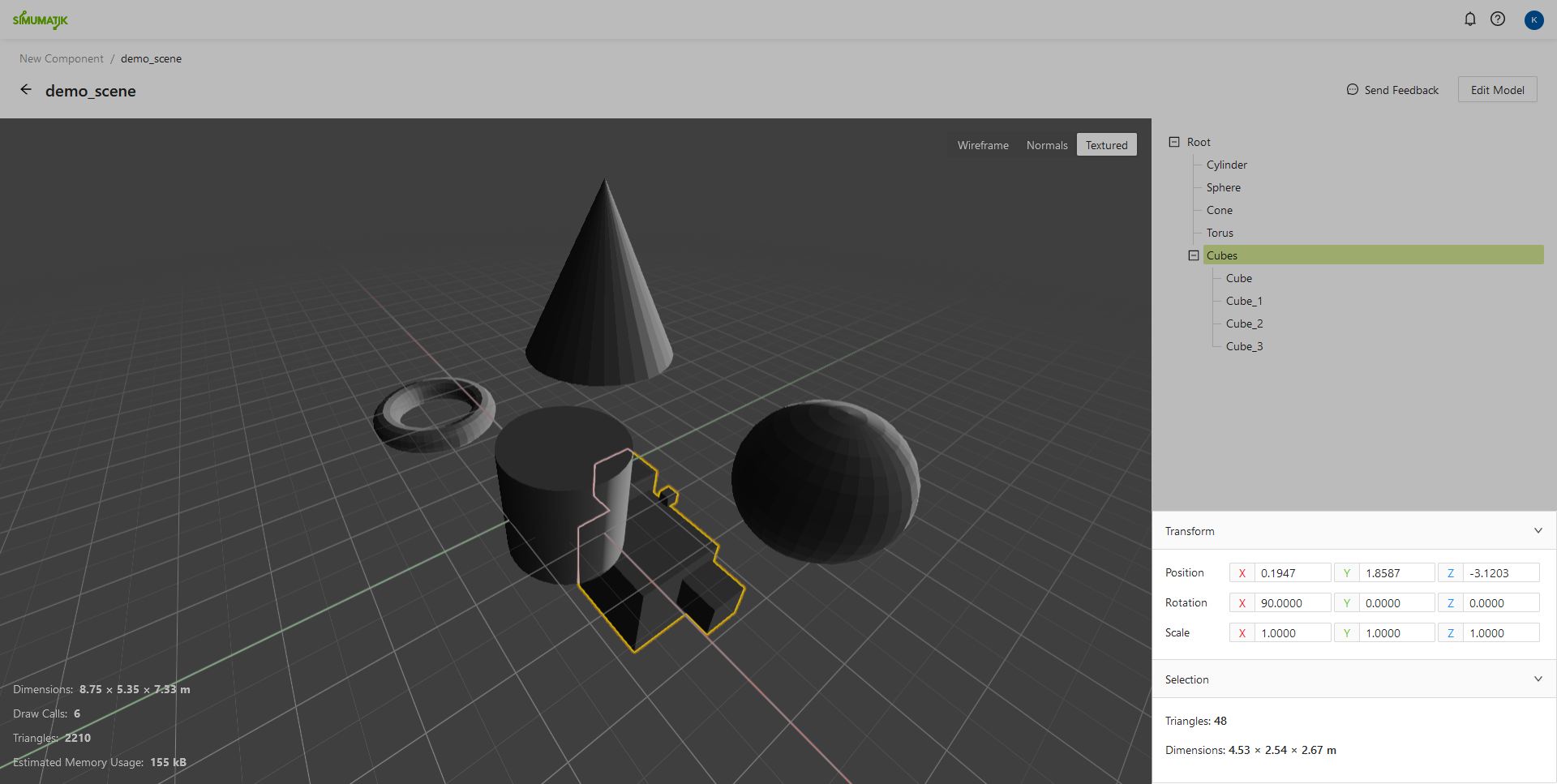Click the back arrow beside demo_scene

tap(26, 90)
